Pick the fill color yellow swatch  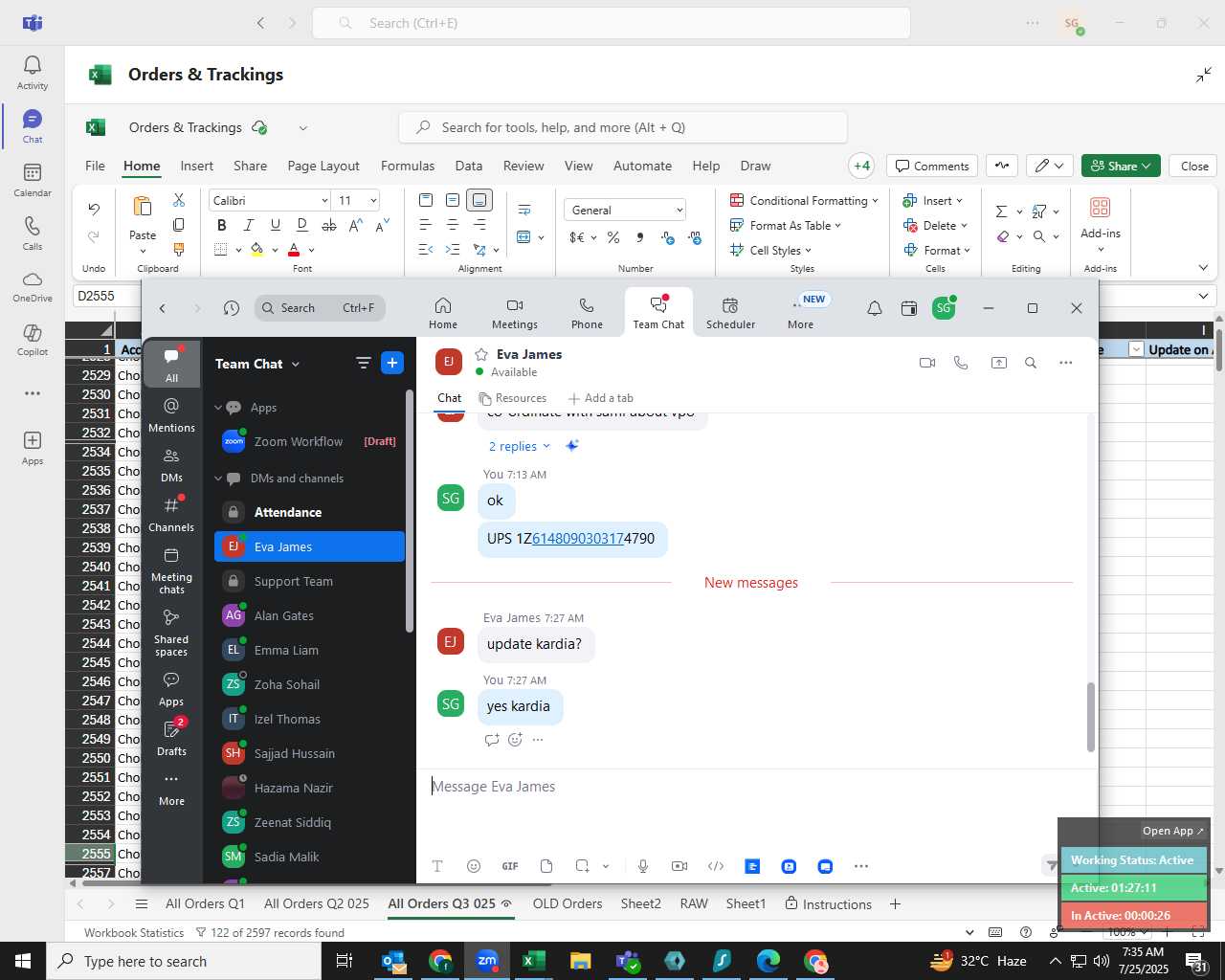(x=256, y=250)
